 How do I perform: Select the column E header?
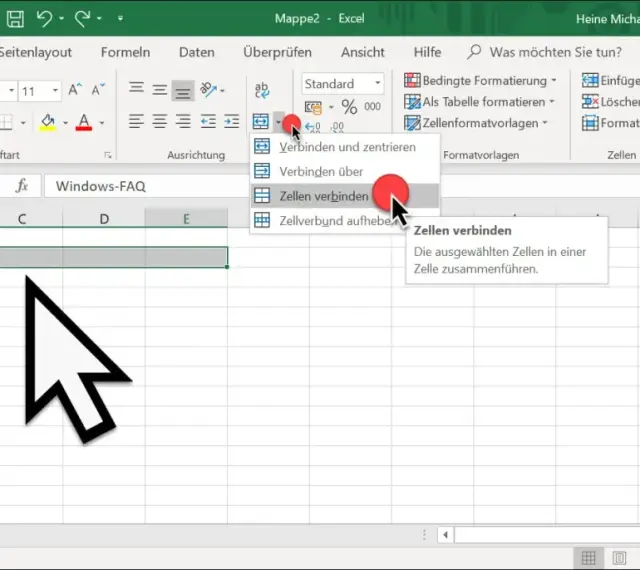186,219
